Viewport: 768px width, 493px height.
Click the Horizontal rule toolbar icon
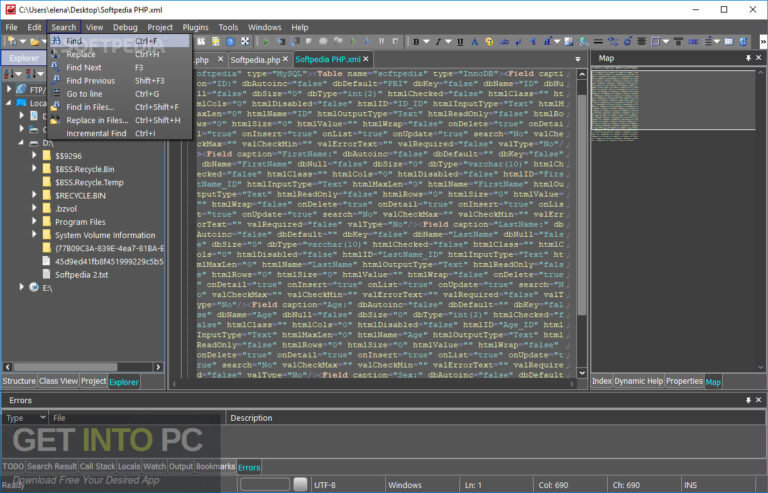click(598, 42)
